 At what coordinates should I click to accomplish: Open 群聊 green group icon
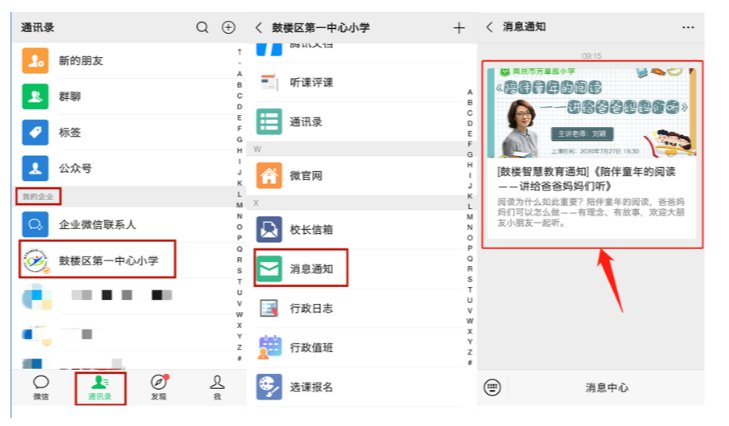[35, 97]
